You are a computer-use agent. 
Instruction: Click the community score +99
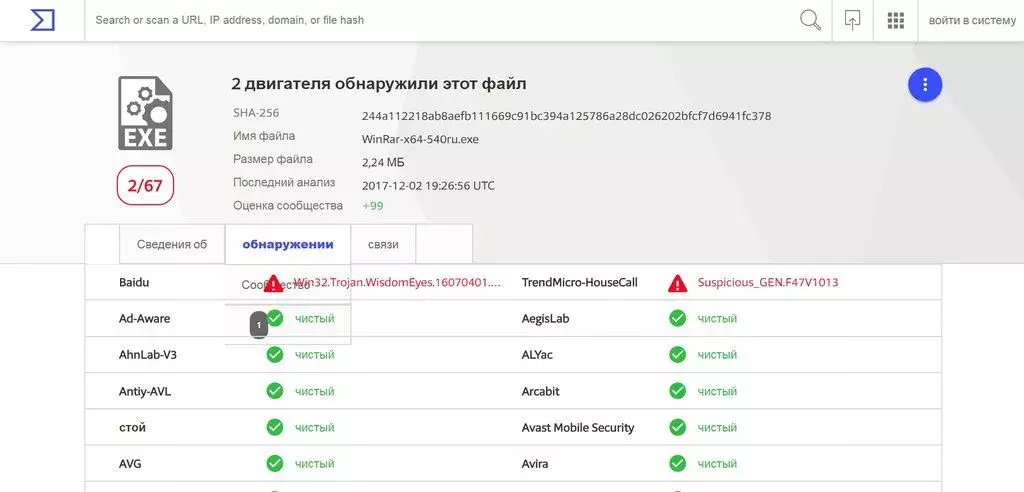(x=373, y=206)
